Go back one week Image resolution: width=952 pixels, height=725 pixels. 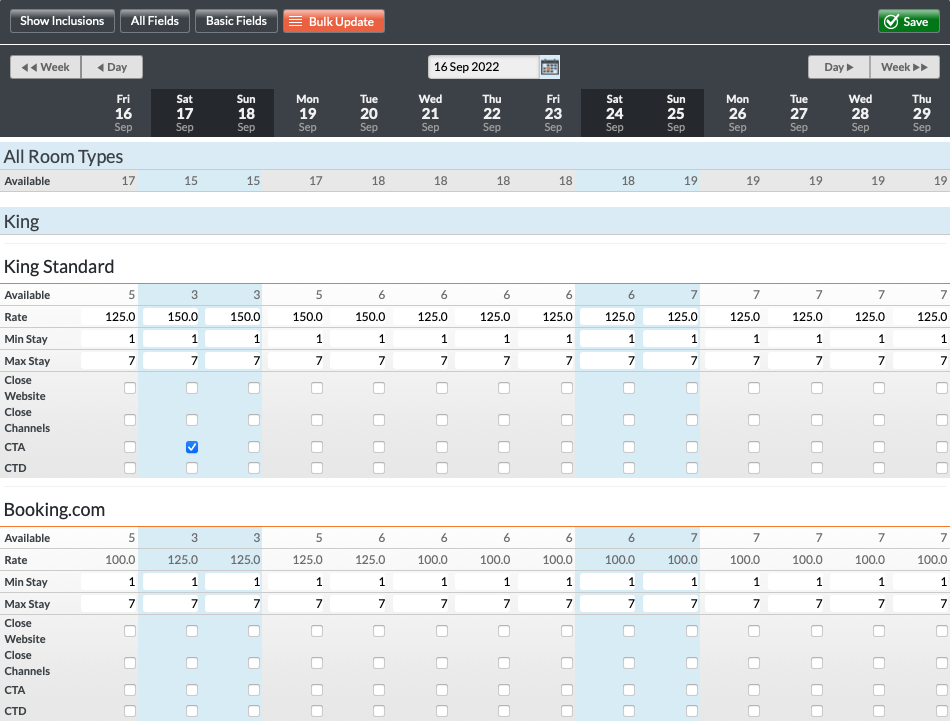tap(45, 67)
